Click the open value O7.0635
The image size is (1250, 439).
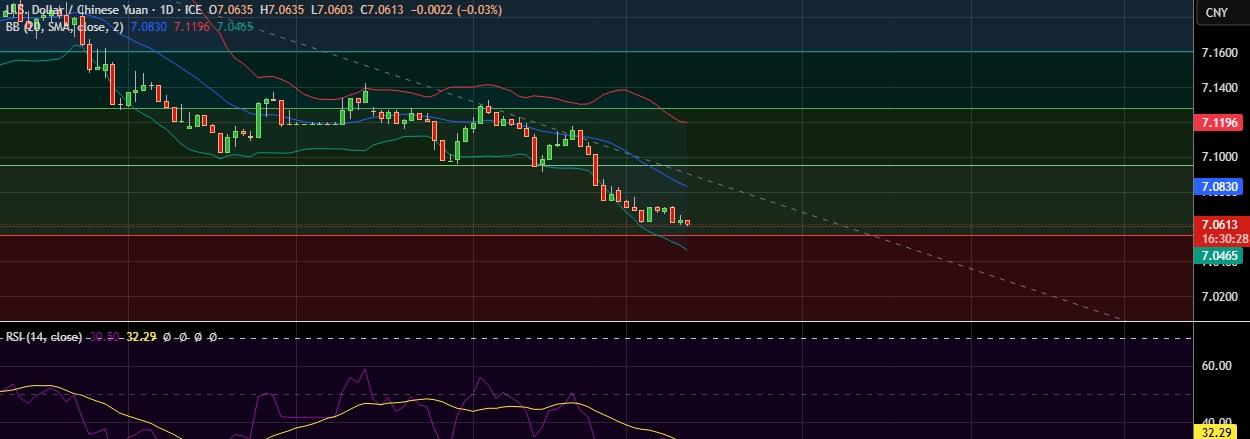pyautogui.click(x=231, y=9)
